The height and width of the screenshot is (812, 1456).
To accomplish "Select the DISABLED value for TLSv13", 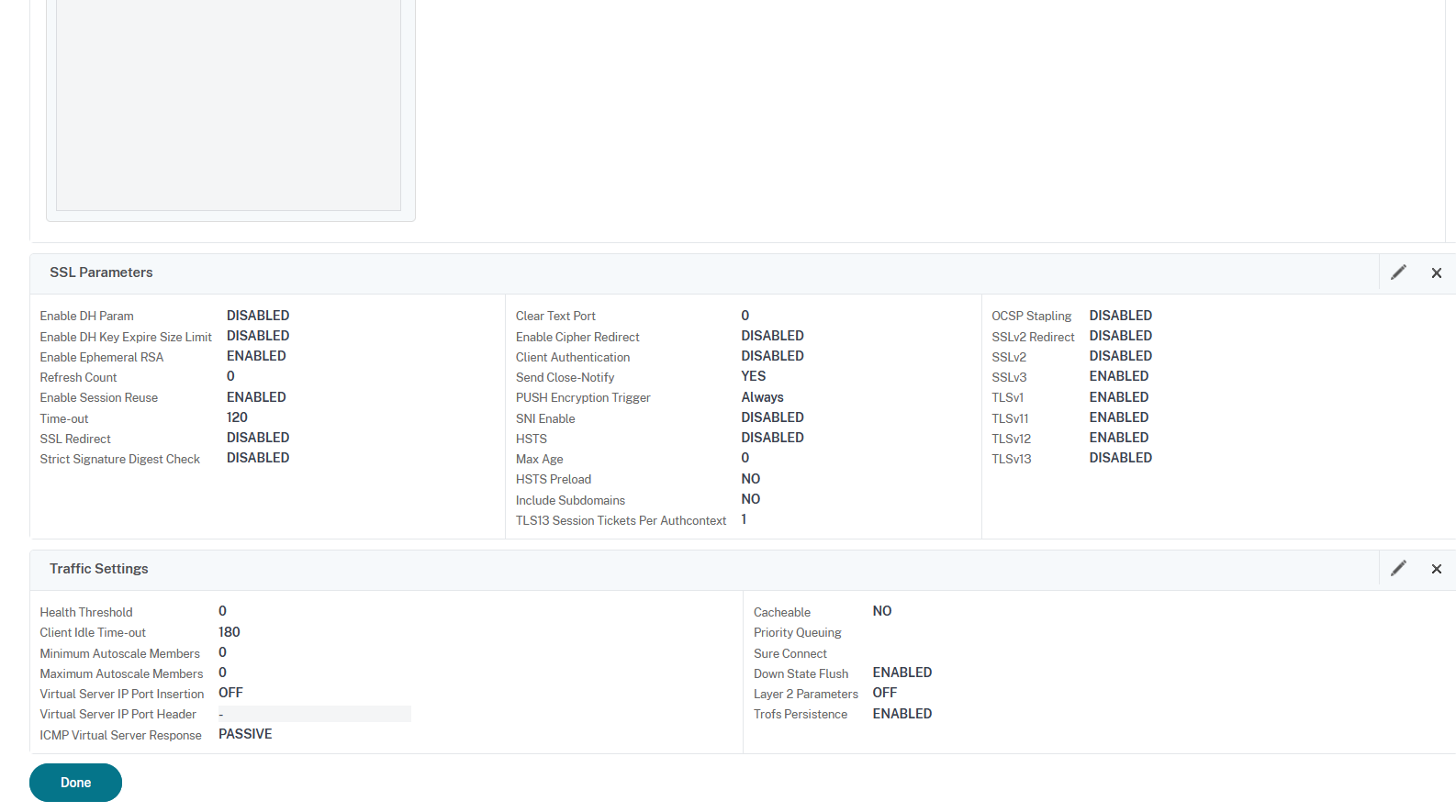I will click(1121, 458).
